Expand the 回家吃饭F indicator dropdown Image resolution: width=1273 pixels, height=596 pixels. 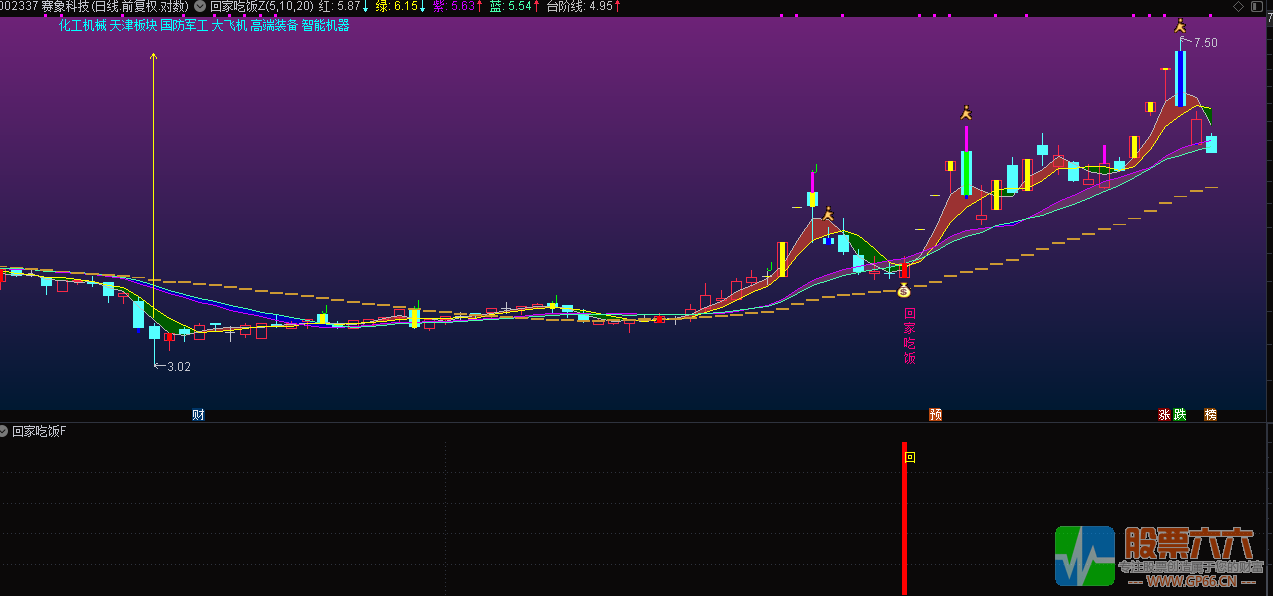tap(3, 431)
